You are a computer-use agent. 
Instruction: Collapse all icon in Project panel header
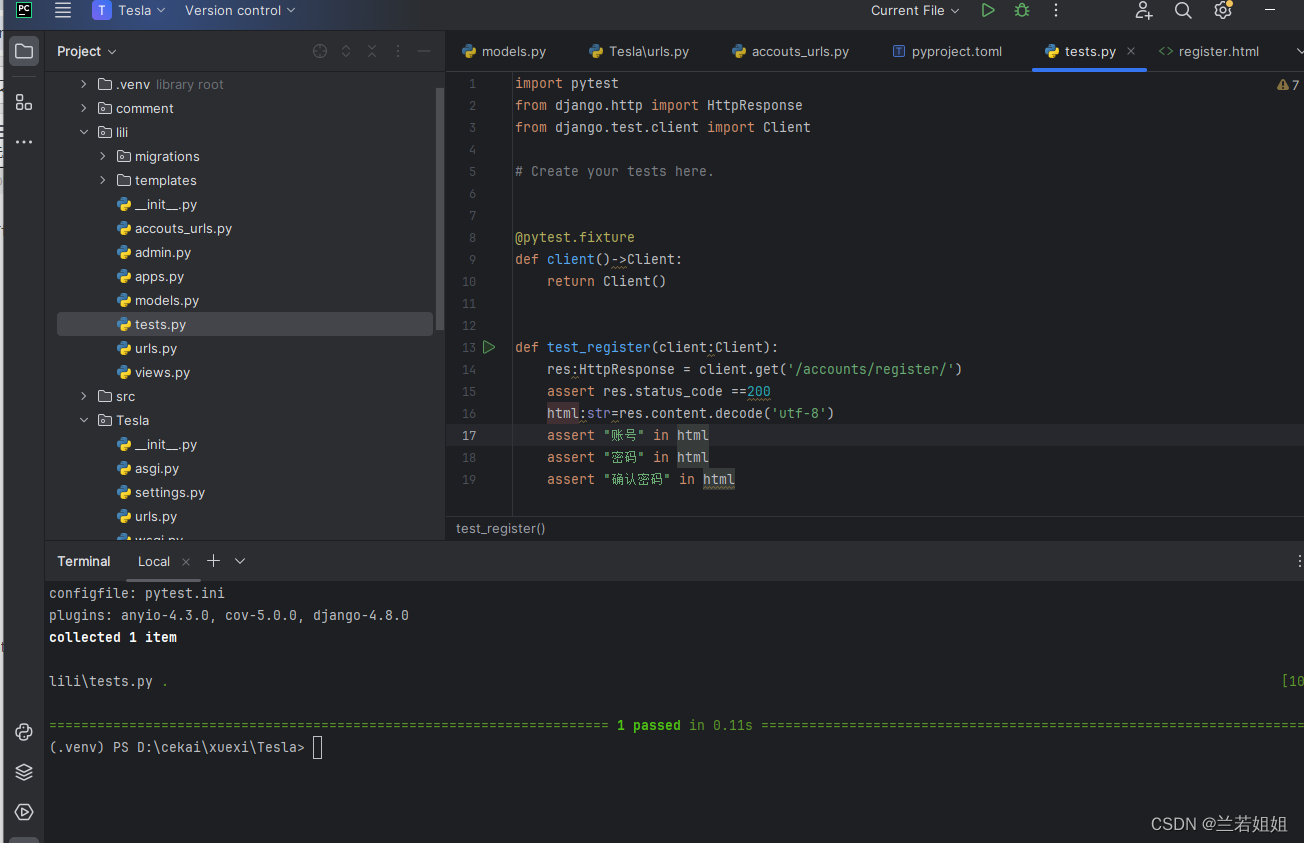(372, 51)
